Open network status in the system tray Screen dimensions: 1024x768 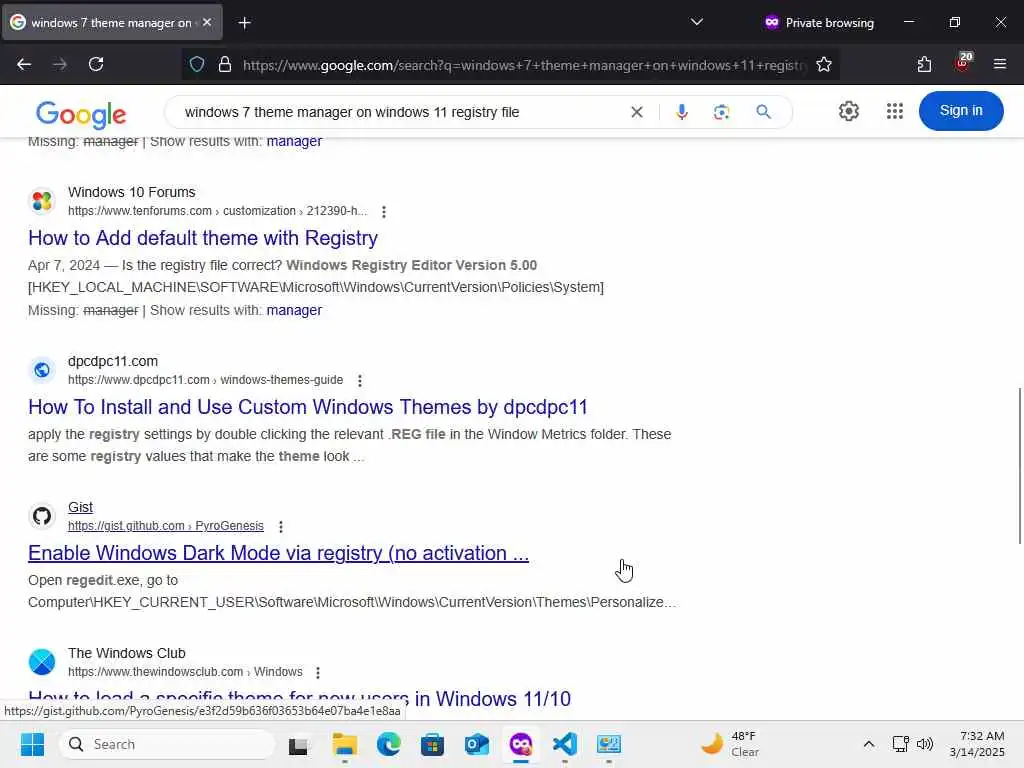pyautogui.click(x=901, y=744)
